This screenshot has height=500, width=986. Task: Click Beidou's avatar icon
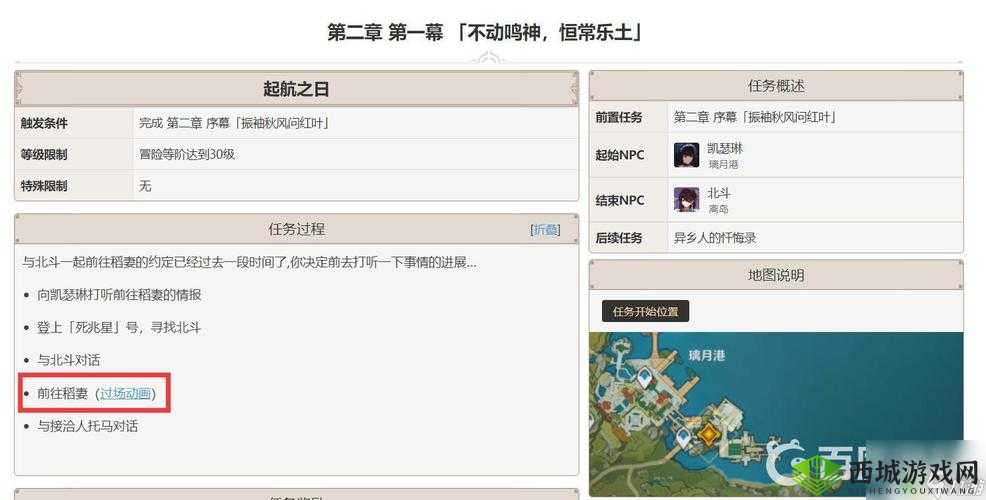tap(686, 199)
